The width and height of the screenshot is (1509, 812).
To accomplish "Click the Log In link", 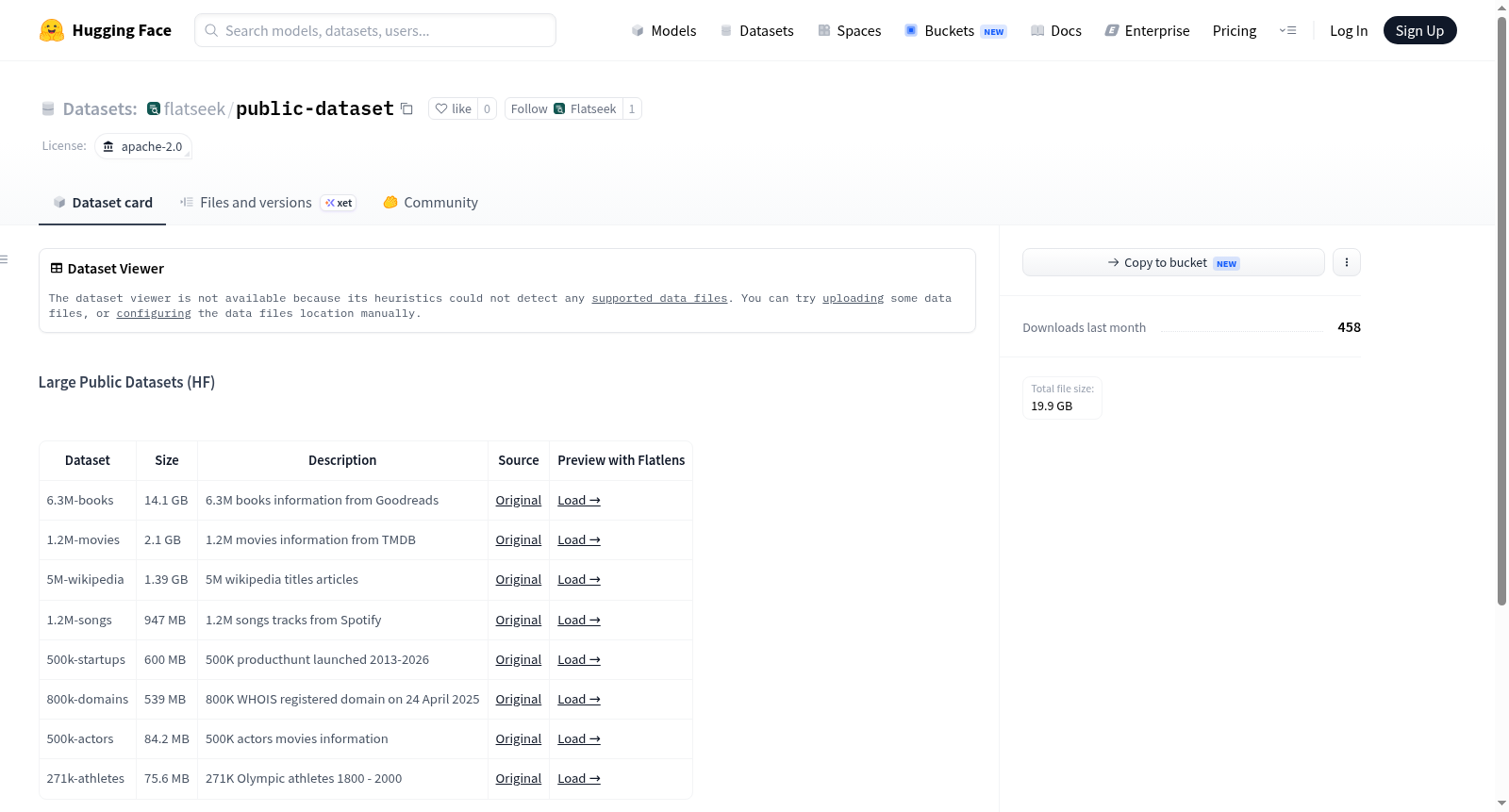I will pos(1349,30).
